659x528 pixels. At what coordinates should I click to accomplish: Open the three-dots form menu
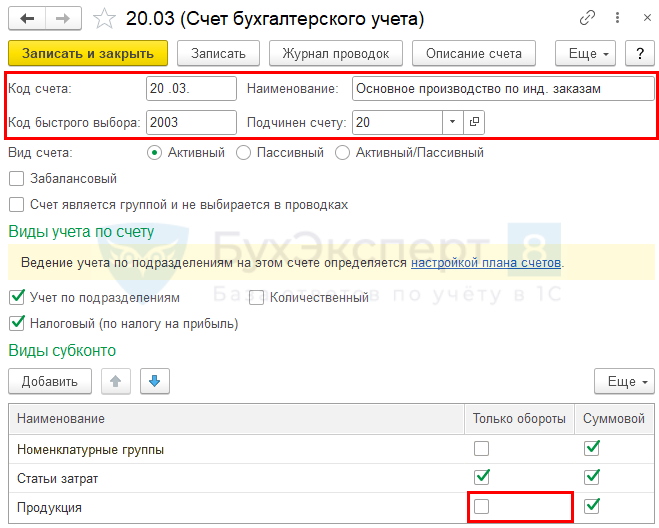click(x=617, y=18)
